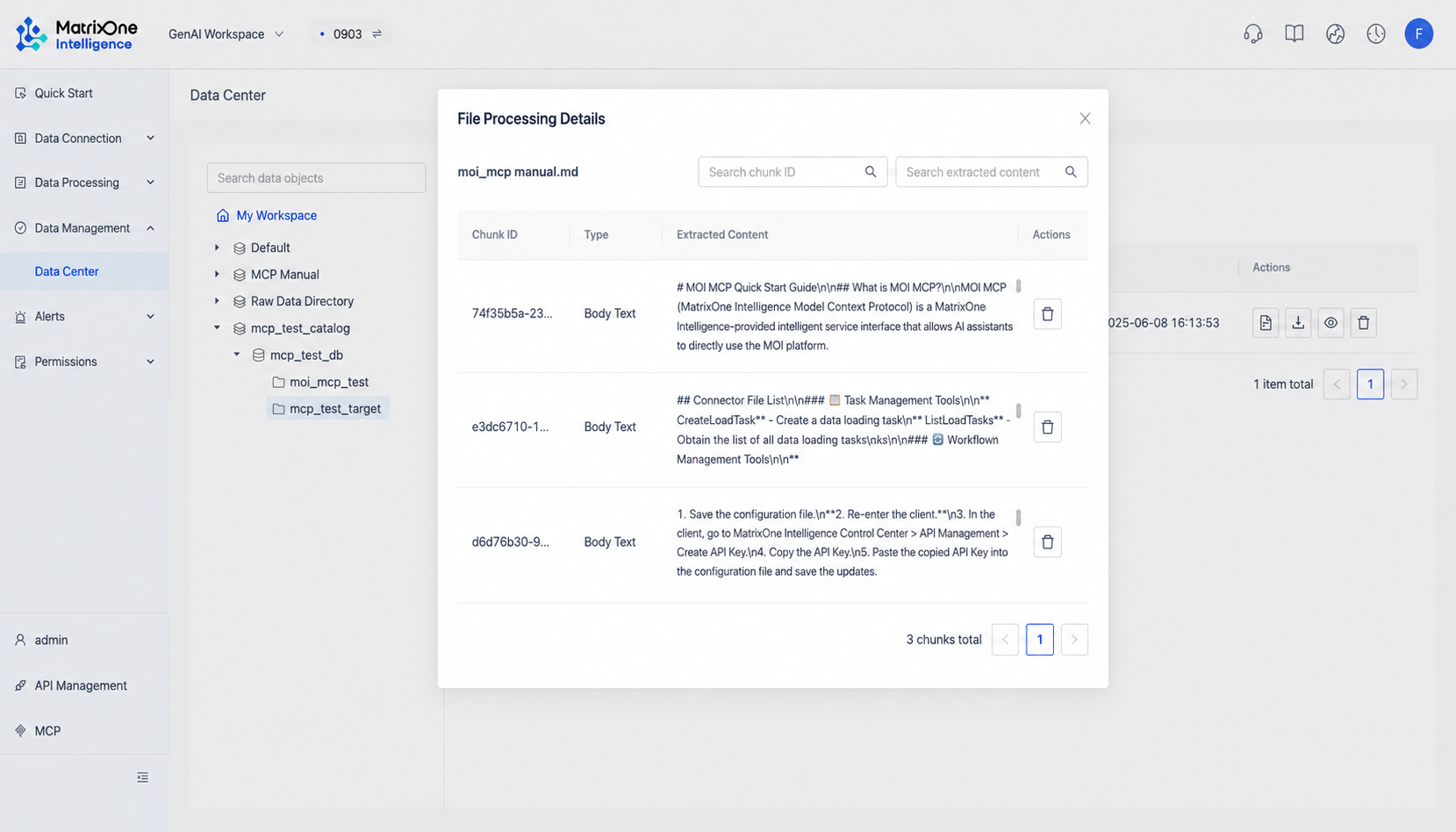Delete chunk 74f35b5a-23 with trash icon

pyautogui.click(x=1047, y=314)
